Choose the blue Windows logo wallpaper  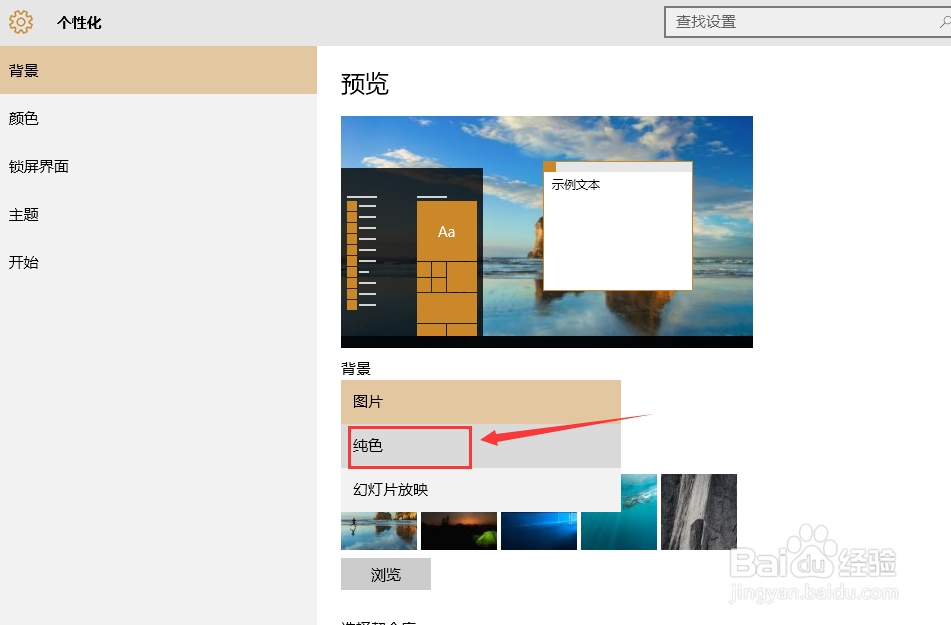[538, 530]
